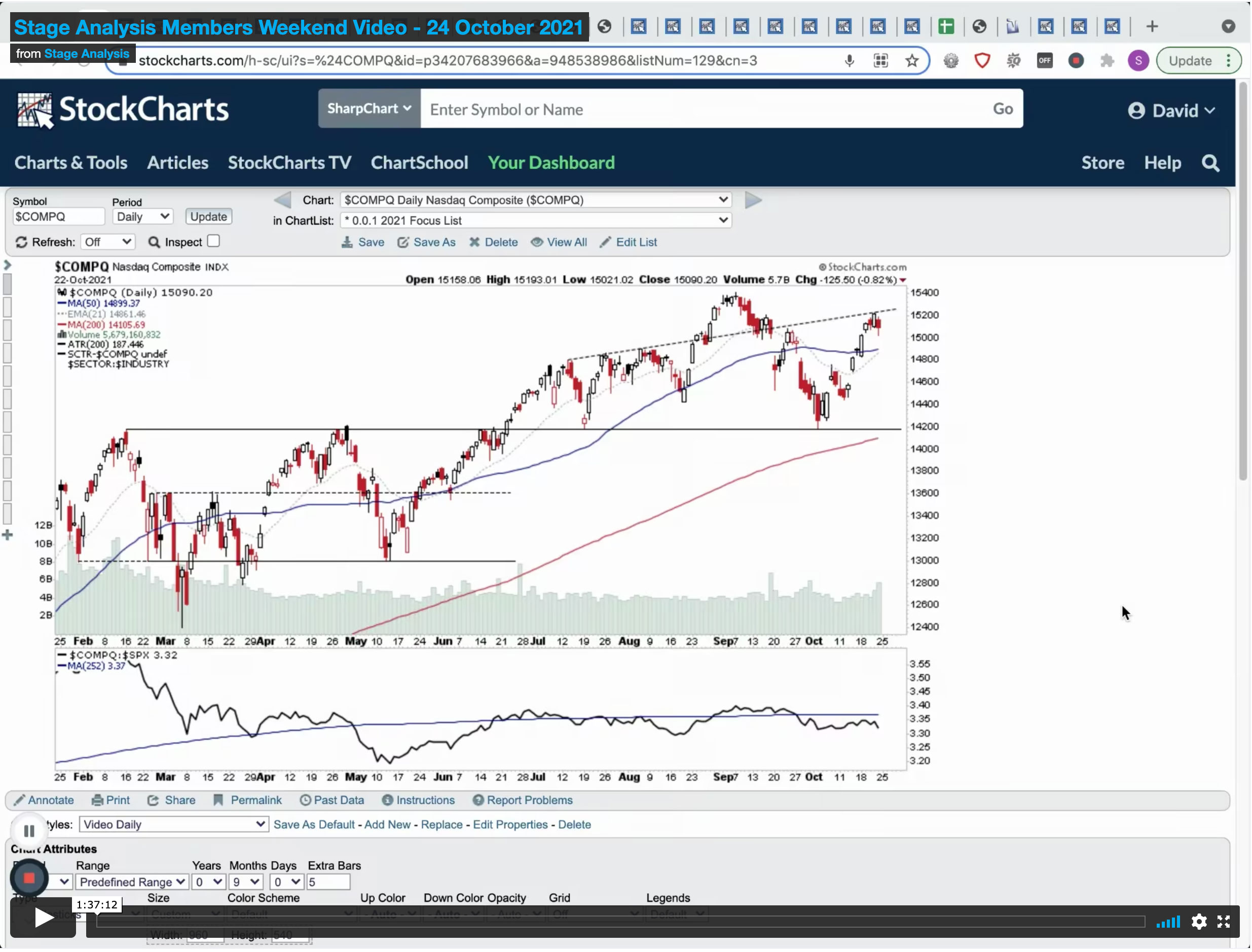Enter fullscreen on the video player
The width and height of the screenshot is (1252, 952).
click(1223, 922)
